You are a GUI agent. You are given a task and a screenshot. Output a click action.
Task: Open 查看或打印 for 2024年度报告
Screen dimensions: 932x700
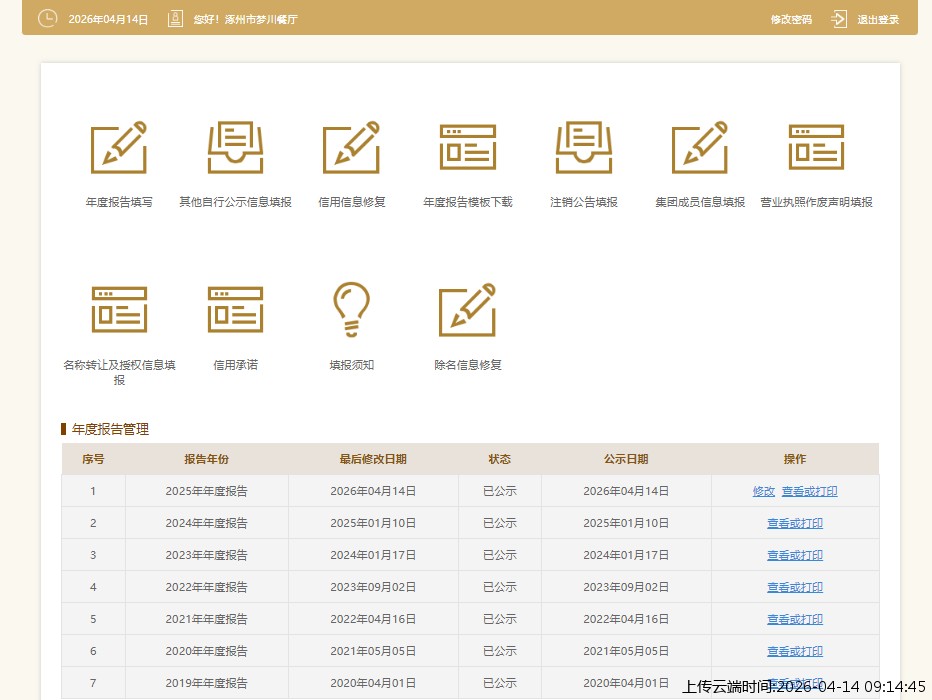pyautogui.click(x=795, y=523)
